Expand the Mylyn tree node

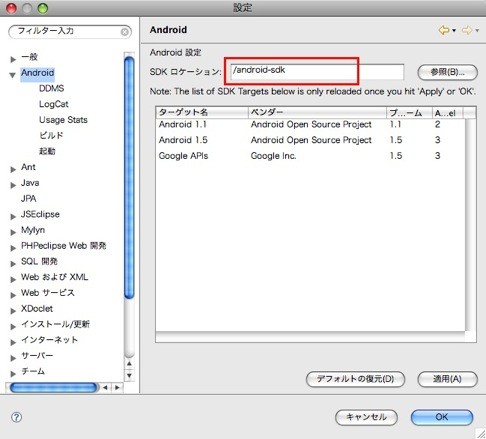tap(13, 232)
